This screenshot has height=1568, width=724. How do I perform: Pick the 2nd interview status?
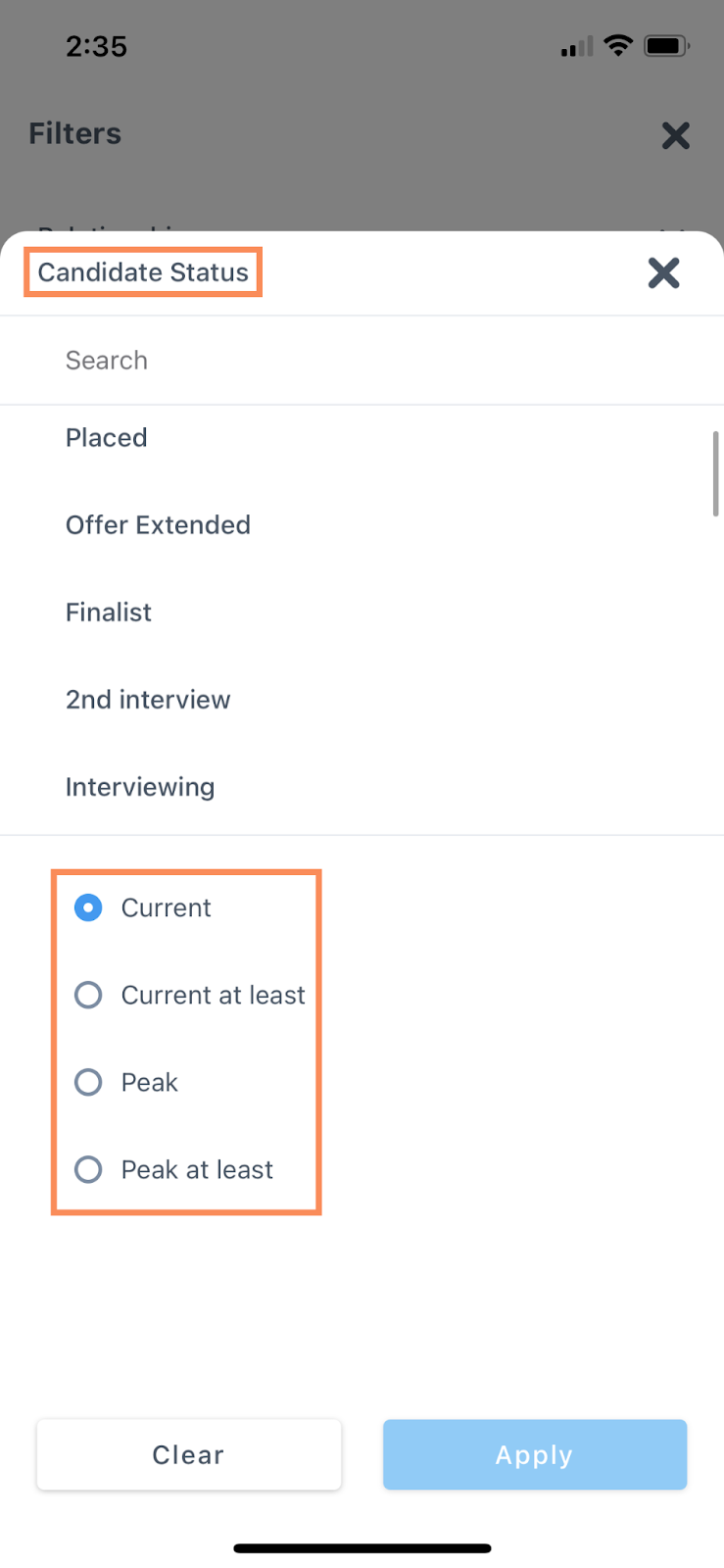pos(148,700)
